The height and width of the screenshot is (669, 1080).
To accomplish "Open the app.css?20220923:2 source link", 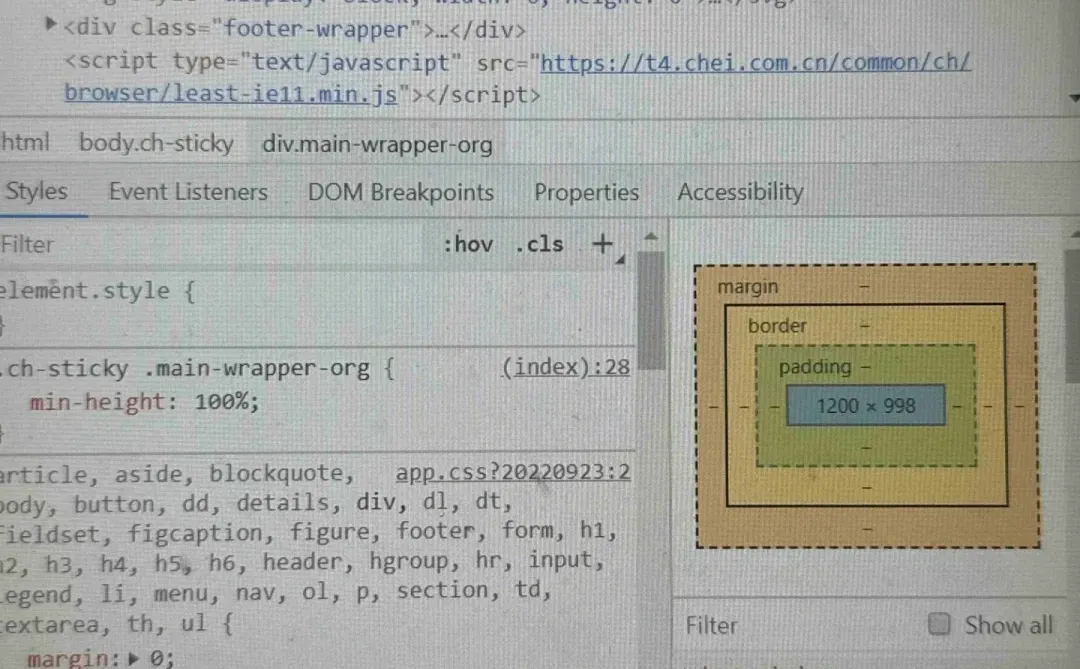I will click(x=512, y=472).
